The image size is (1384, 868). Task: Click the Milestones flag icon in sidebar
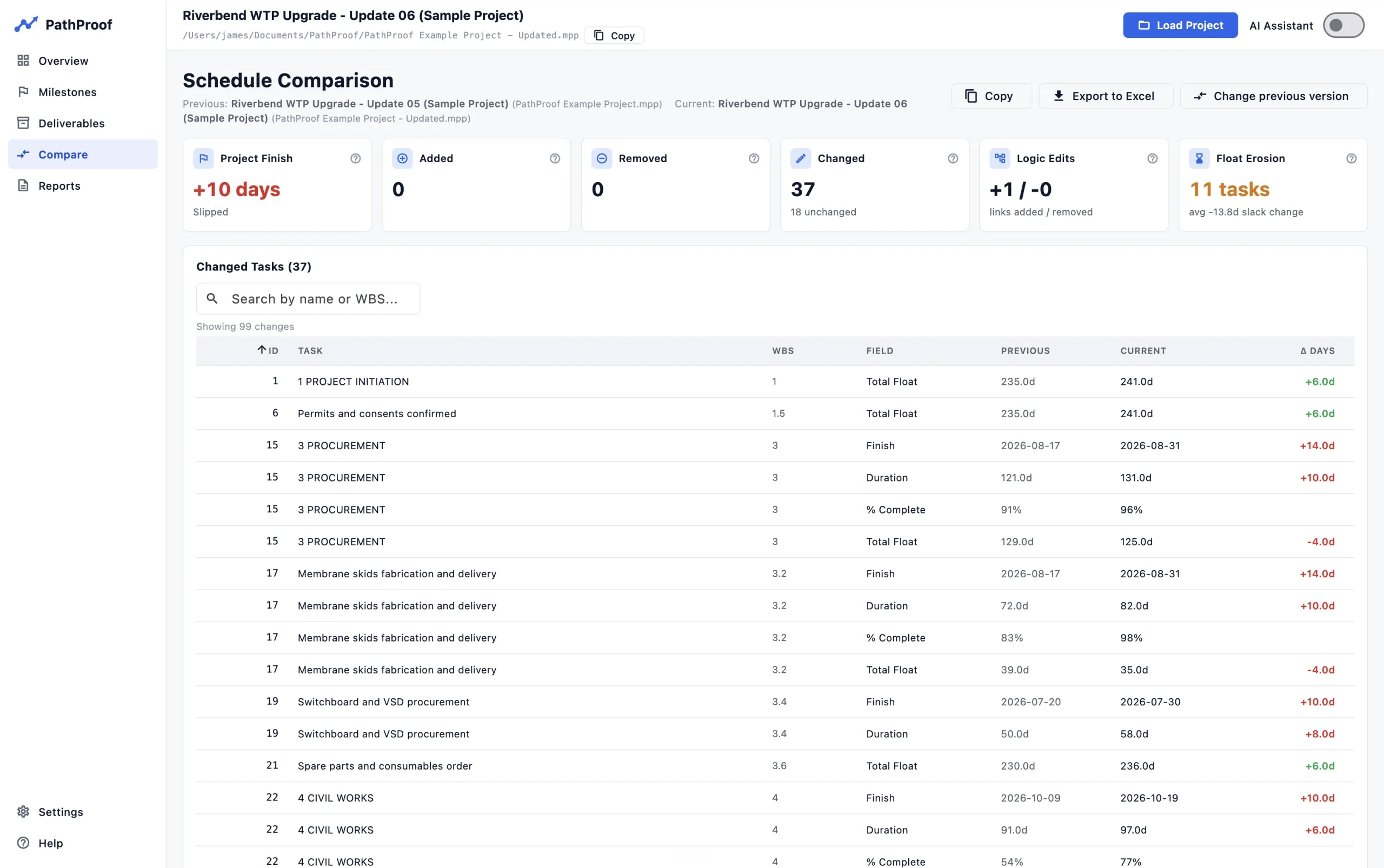click(23, 92)
